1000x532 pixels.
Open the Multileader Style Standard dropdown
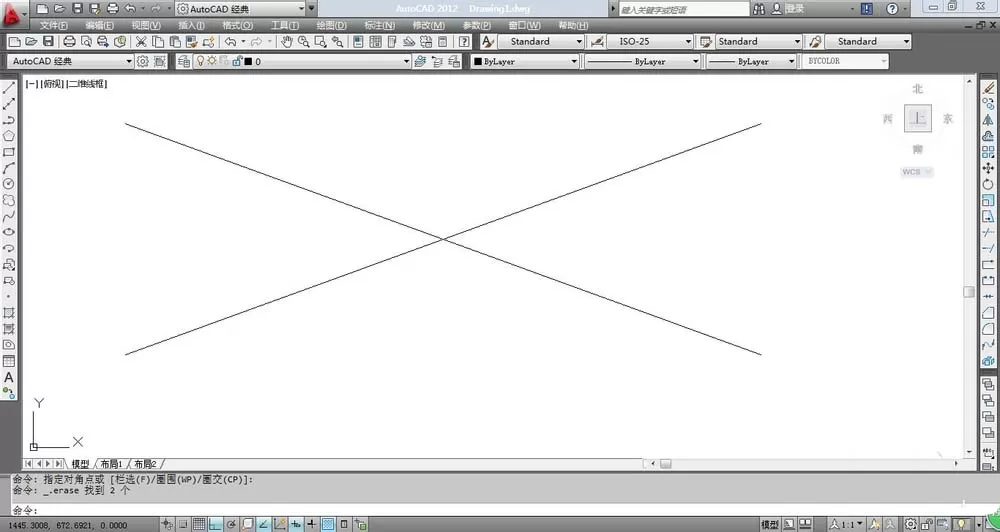[x=868, y=41]
